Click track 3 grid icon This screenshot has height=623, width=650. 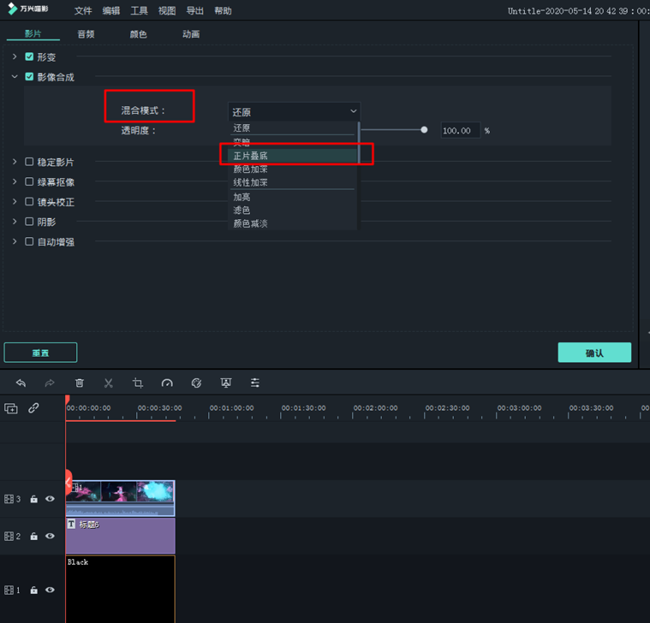9,499
